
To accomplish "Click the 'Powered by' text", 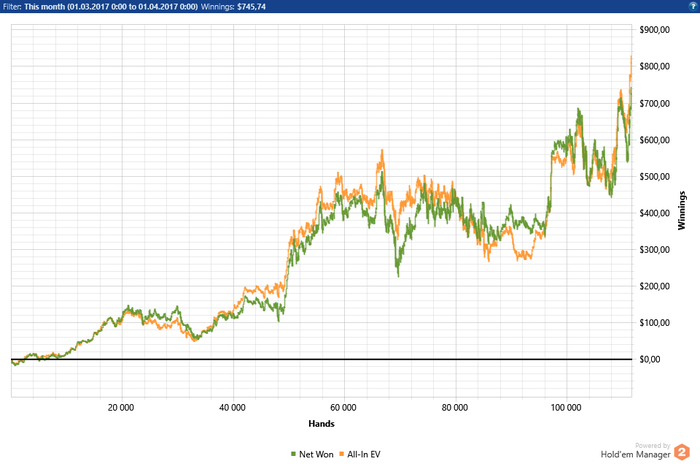I will (x=653, y=445).
